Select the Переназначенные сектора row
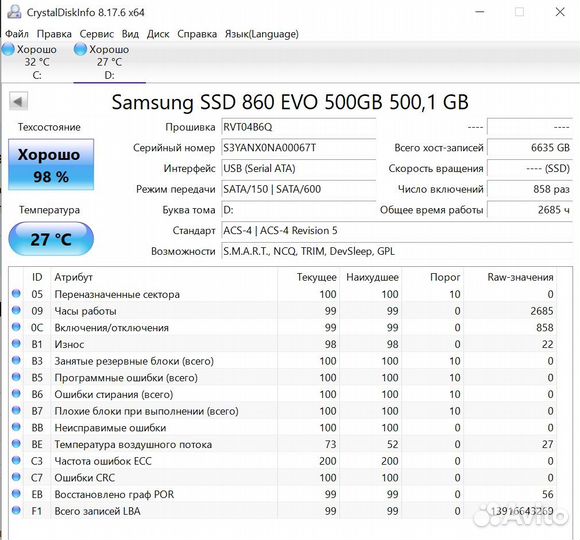 [x=283, y=294]
